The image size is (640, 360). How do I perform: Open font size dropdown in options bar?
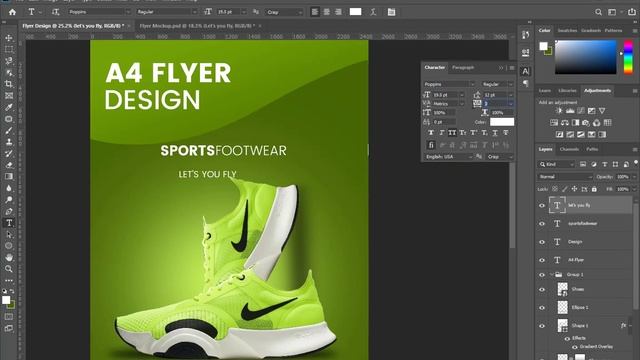pyautogui.click(x=244, y=12)
